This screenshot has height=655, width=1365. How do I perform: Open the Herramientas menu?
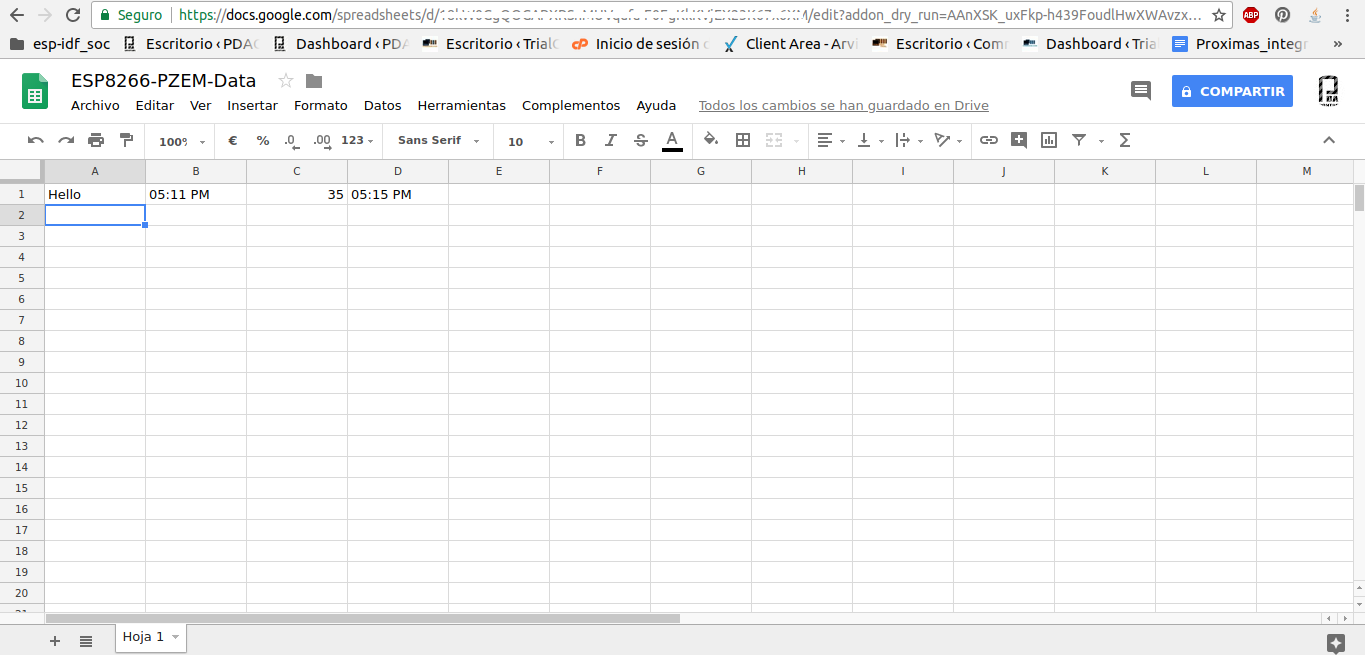pyautogui.click(x=462, y=105)
